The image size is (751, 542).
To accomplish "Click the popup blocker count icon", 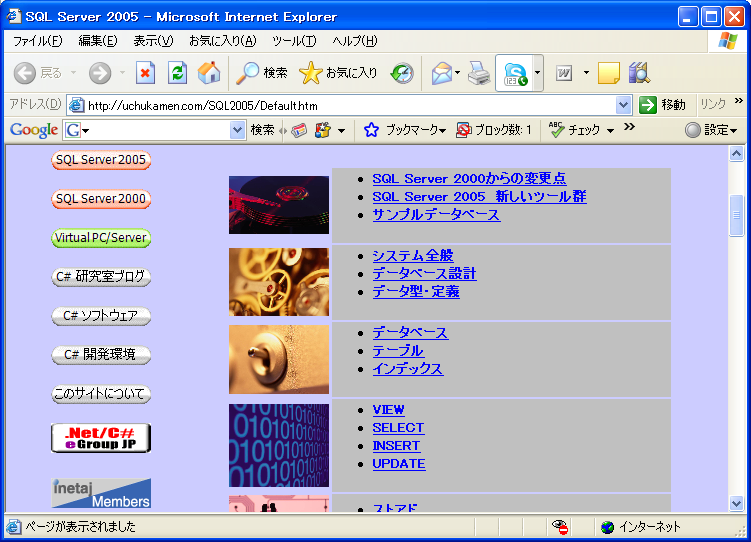I will [x=463, y=130].
